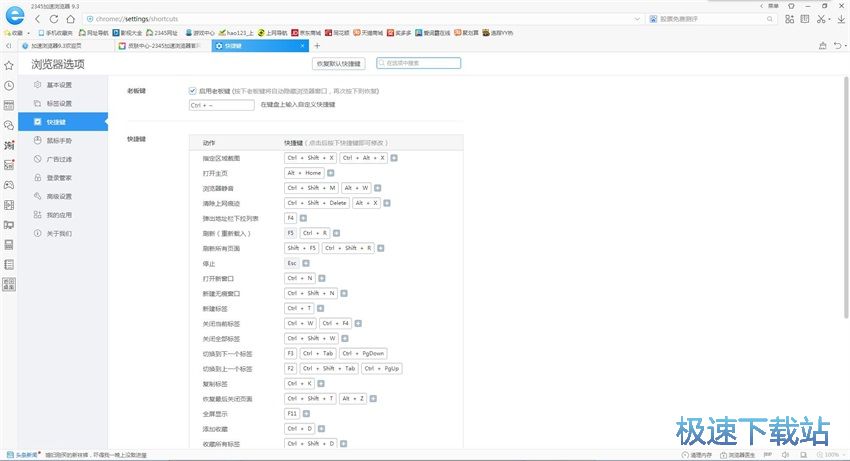Open the skin shirt icon in title bar

[791, 6]
